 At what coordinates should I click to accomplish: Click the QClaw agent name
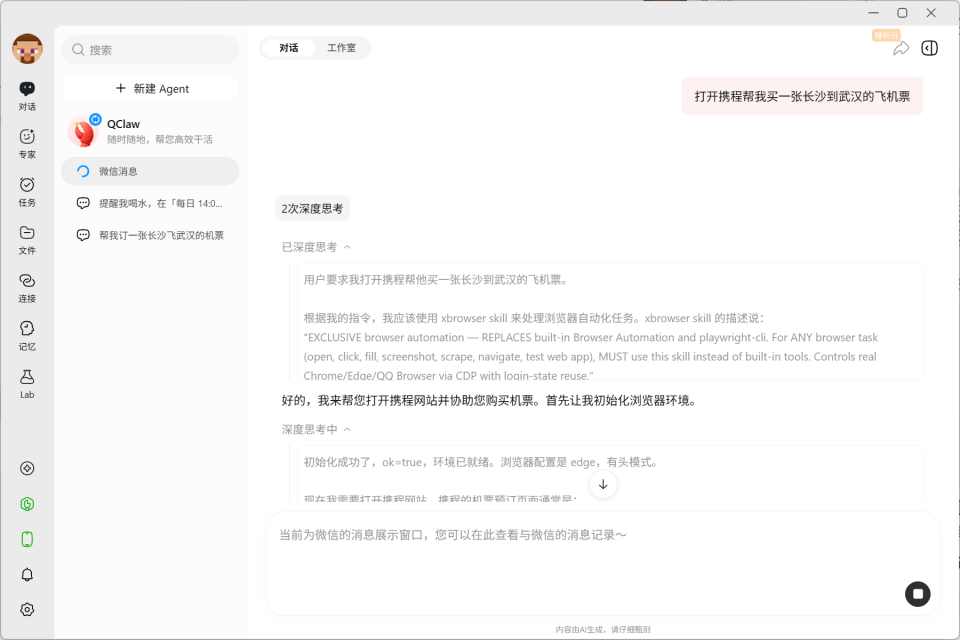point(124,124)
